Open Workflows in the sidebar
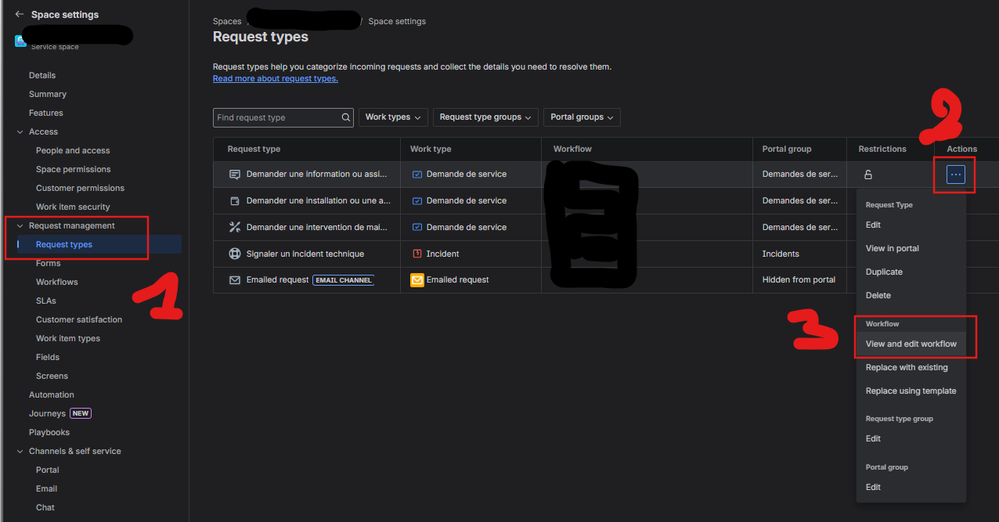Viewport: 999px width, 522px height. coord(57,282)
